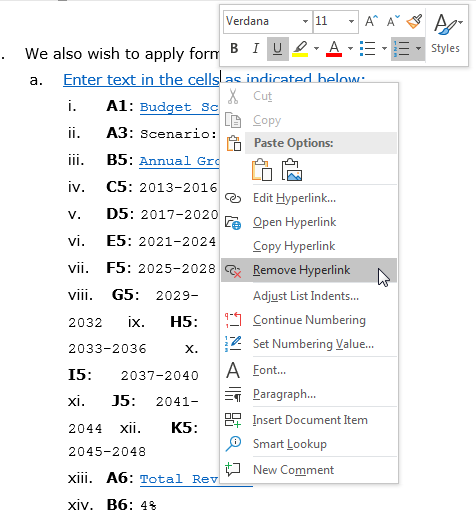Expand the font size 11 dropdown

point(351,22)
